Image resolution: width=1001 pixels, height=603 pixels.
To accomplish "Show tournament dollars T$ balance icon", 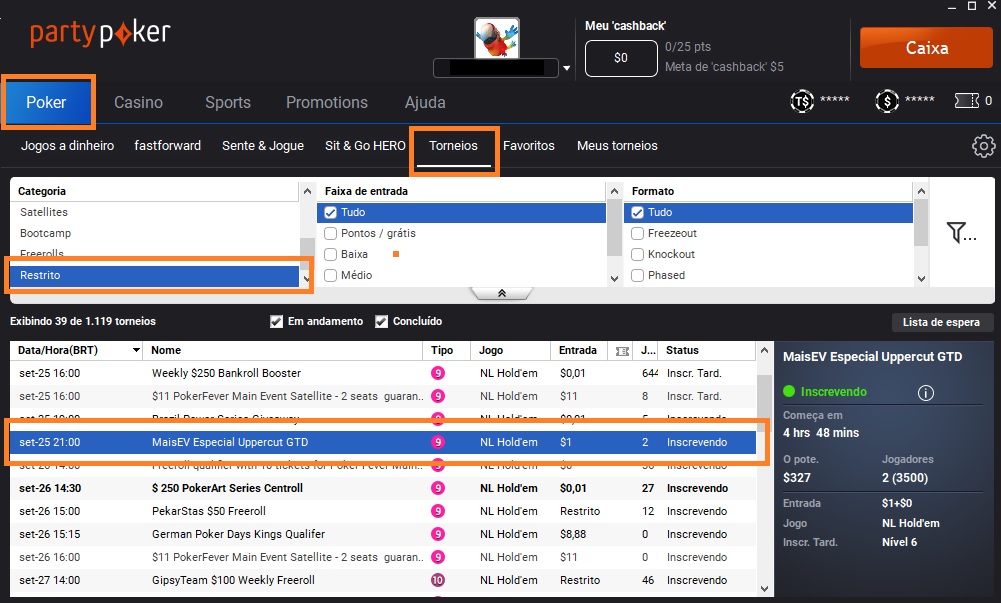I will (x=802, y=101).
